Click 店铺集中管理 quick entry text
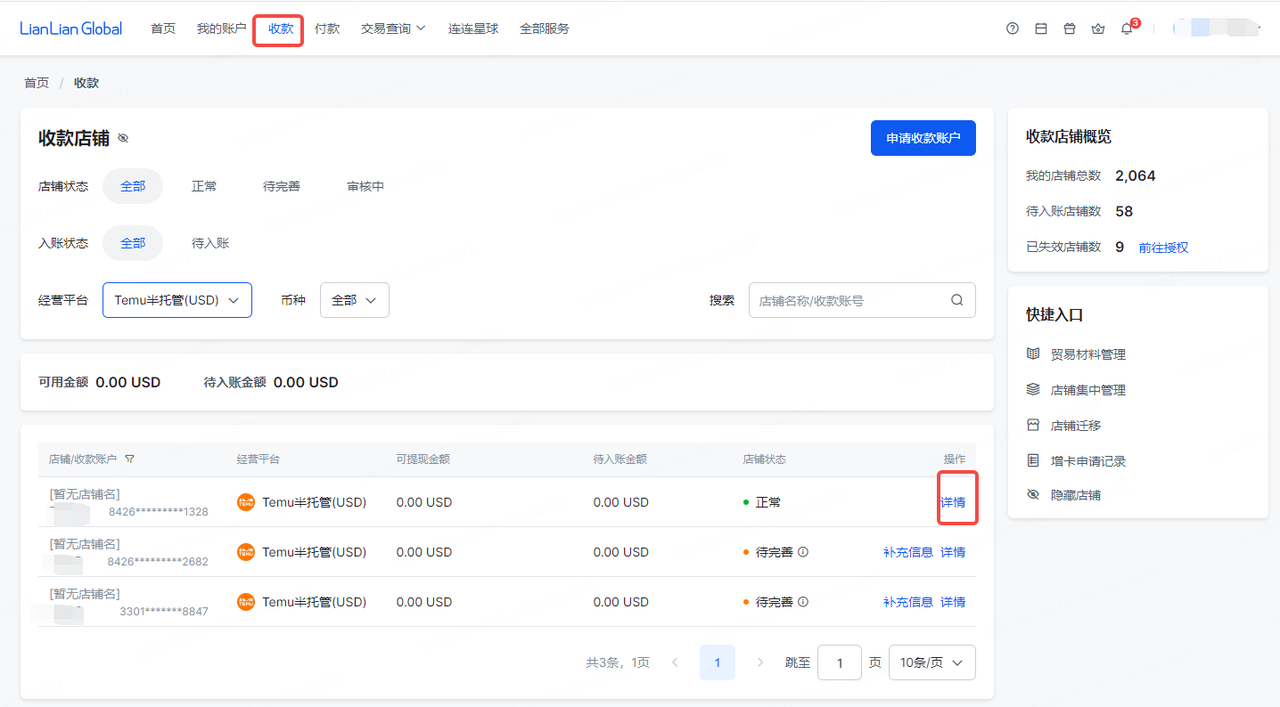Screen dimensions: 1280x707 pyautogui.click(x=1088, y=390)
